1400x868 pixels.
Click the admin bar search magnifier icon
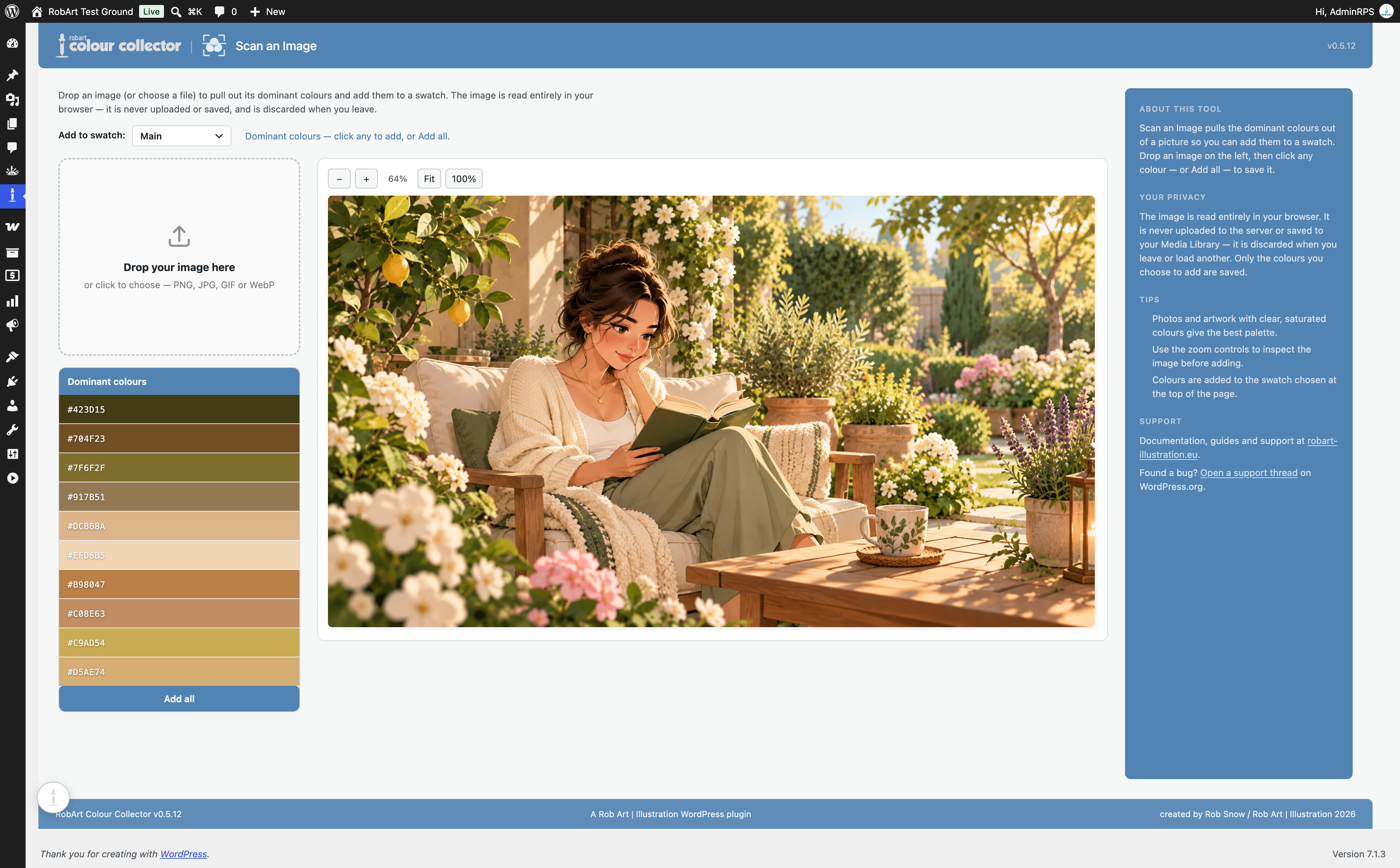tap(176, 11)
